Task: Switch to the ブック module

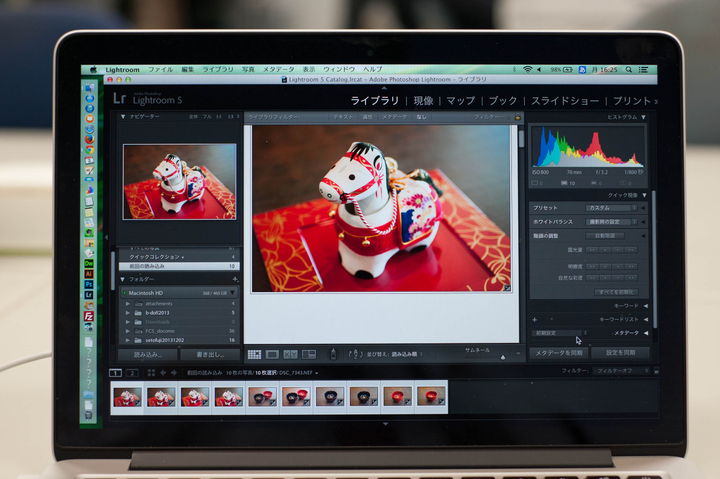Action: pos(503,101)
